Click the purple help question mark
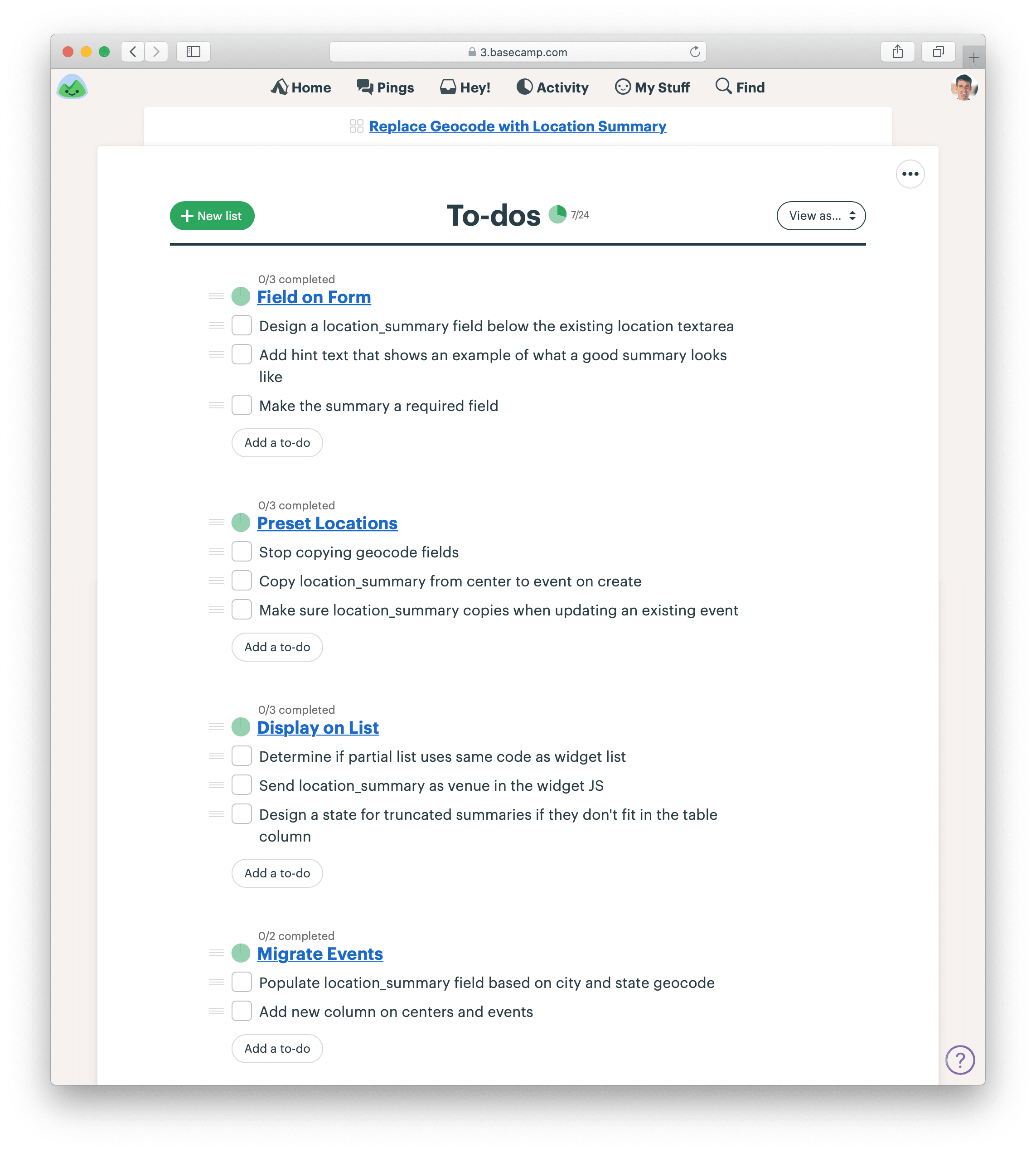Screen dimensions: 1036x1152 (960, 1059)
